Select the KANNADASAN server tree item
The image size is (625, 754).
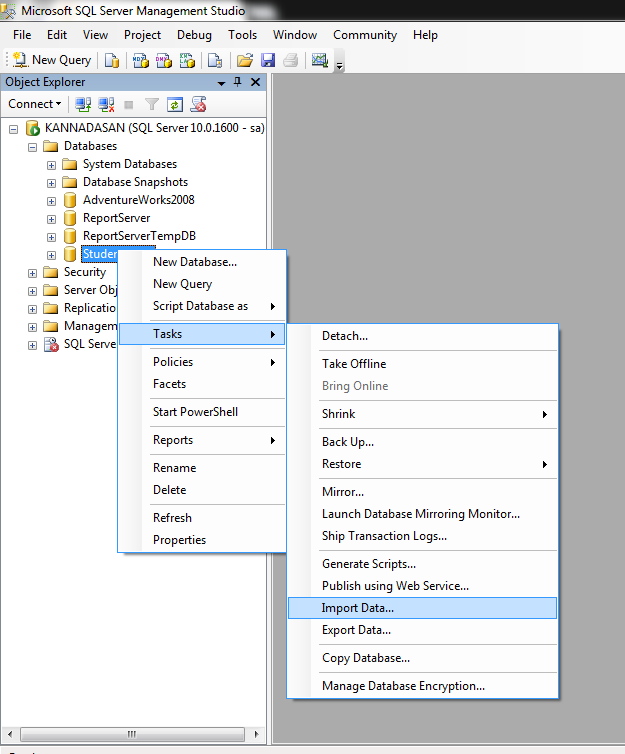(x=154, y=128)
